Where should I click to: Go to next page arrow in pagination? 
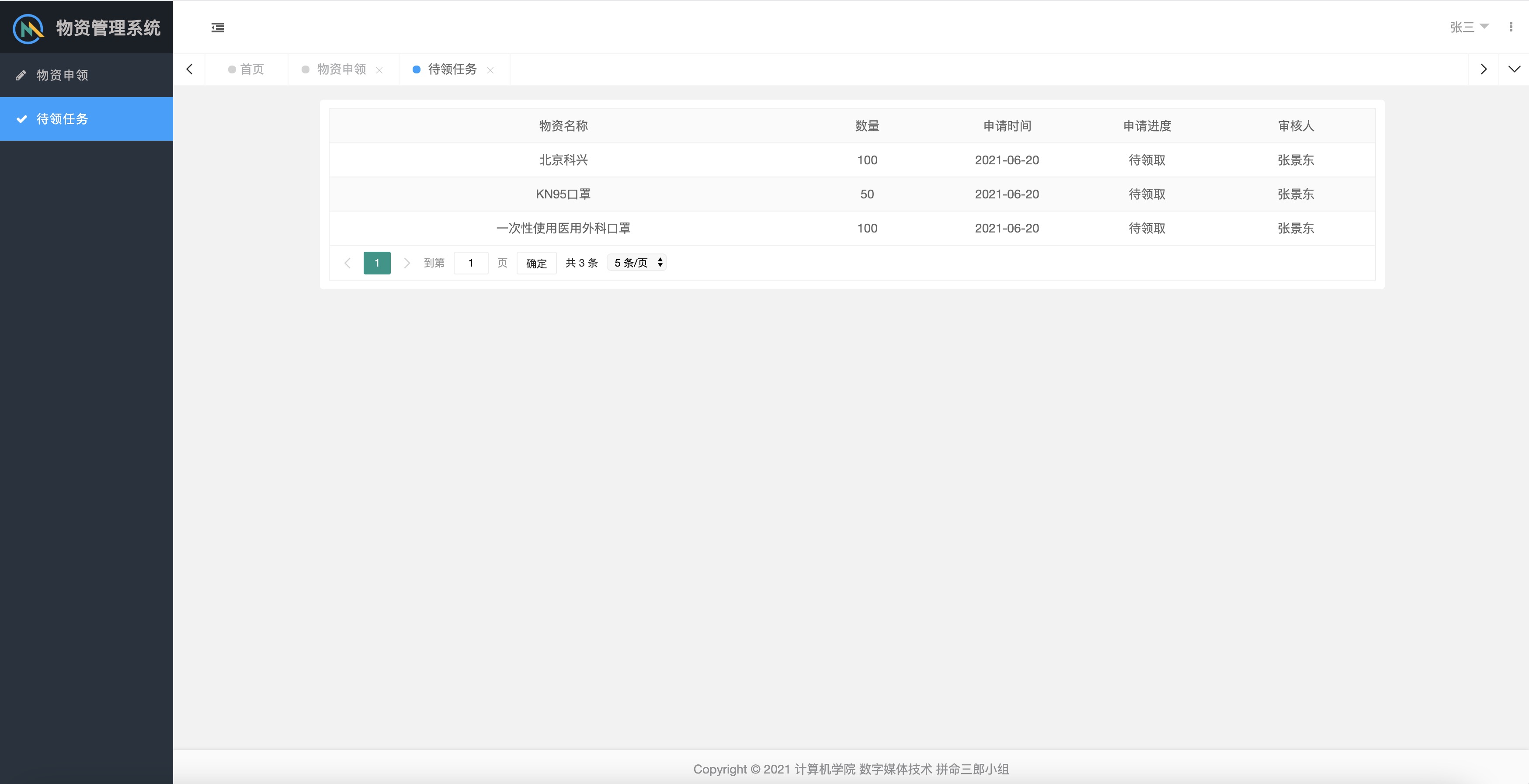click(x=407, y=263)
